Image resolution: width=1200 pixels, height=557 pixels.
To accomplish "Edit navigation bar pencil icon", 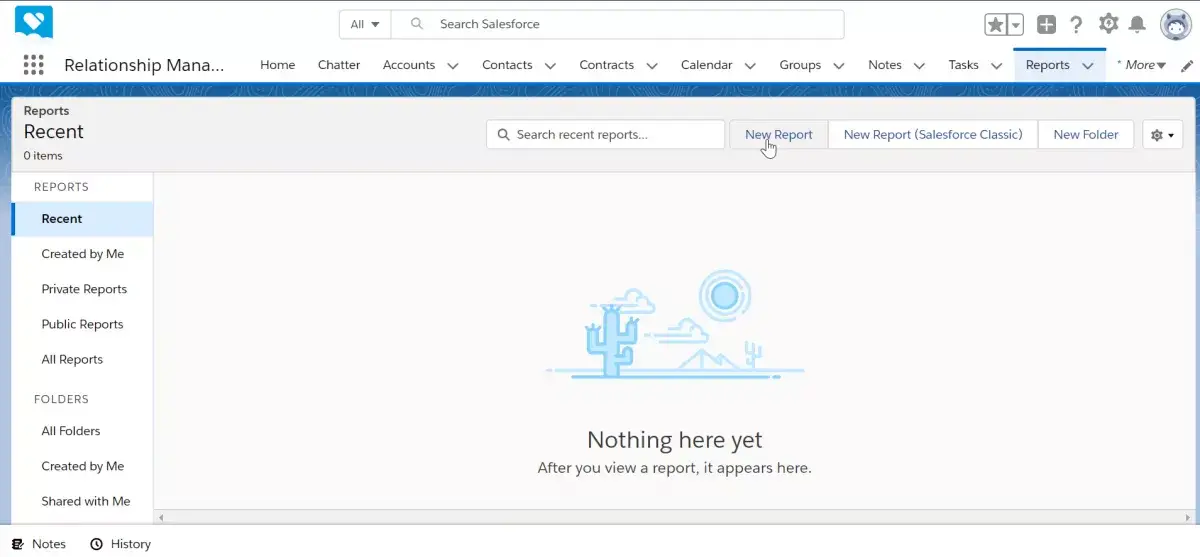I will coord(1187,66).
